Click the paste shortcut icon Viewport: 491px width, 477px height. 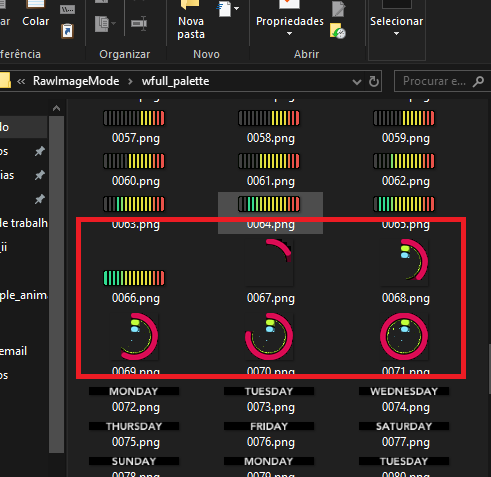(x=67, y=31)
